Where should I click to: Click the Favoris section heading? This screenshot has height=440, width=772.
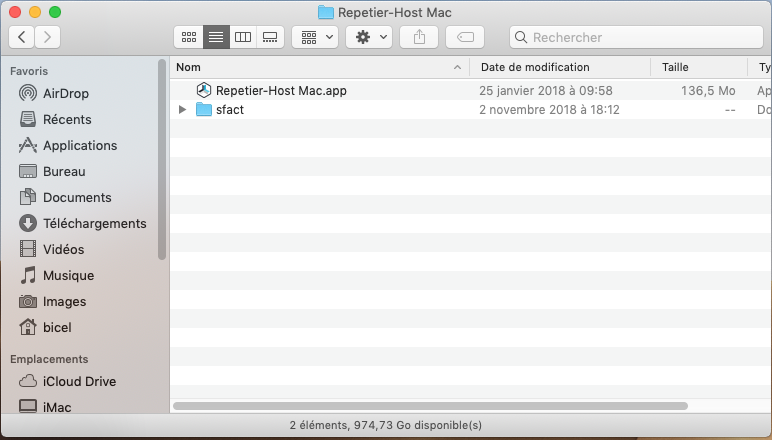click(29, 71)
